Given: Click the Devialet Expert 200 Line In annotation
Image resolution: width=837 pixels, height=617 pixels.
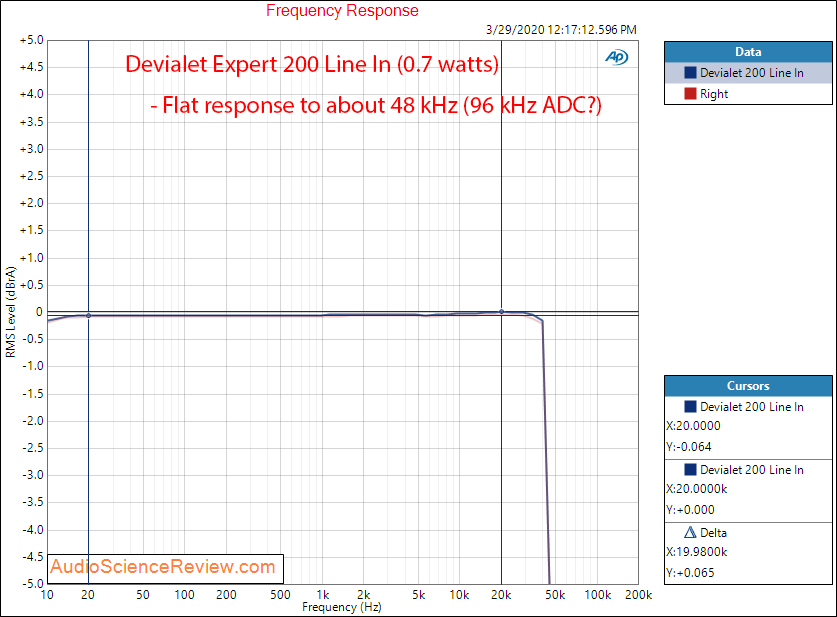Looking at the screenshot, I should [x=312, y=64].
